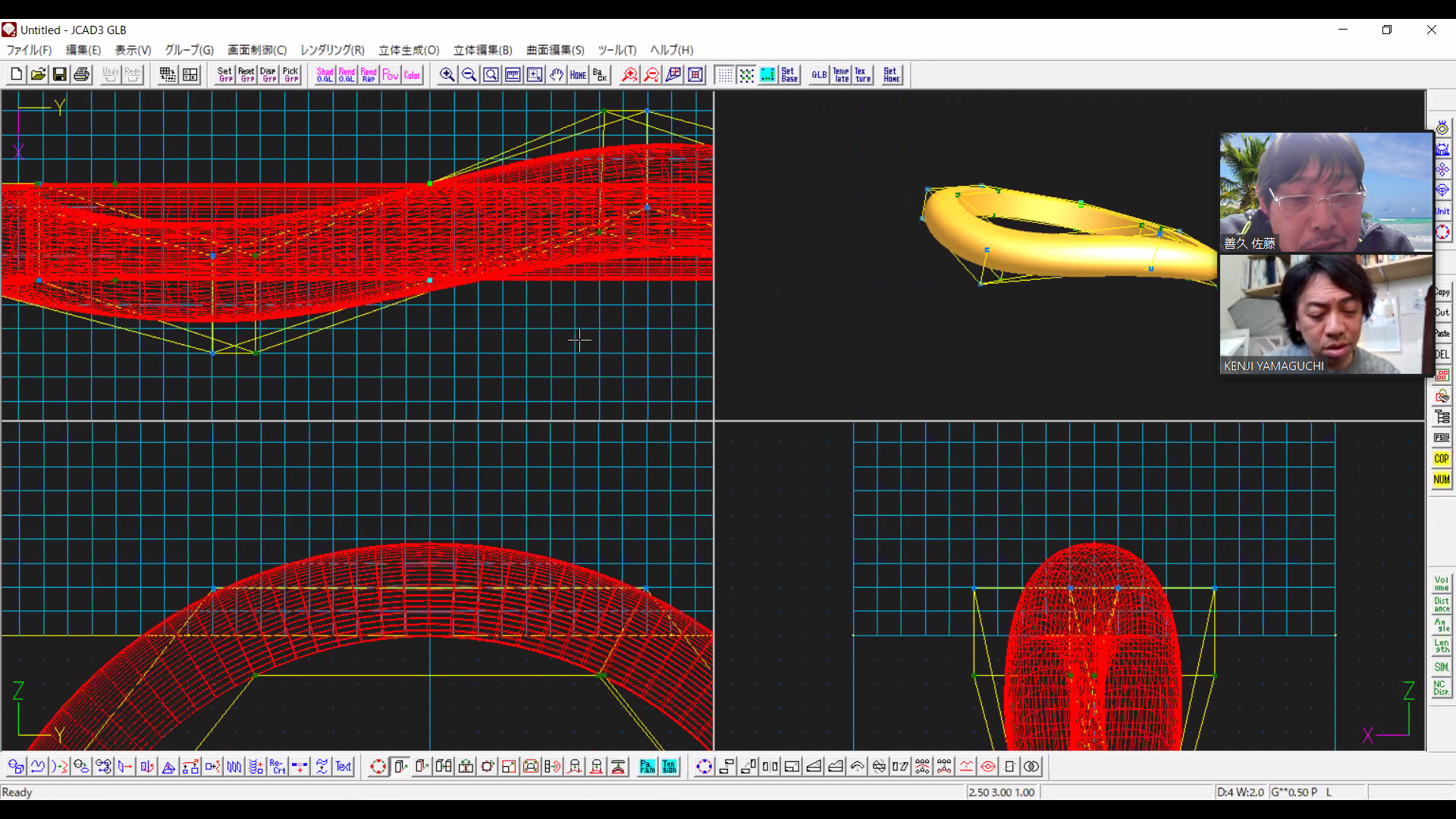
Task: Click the tree hierarchy icon in right sidebar
Action: (1442, 416)
